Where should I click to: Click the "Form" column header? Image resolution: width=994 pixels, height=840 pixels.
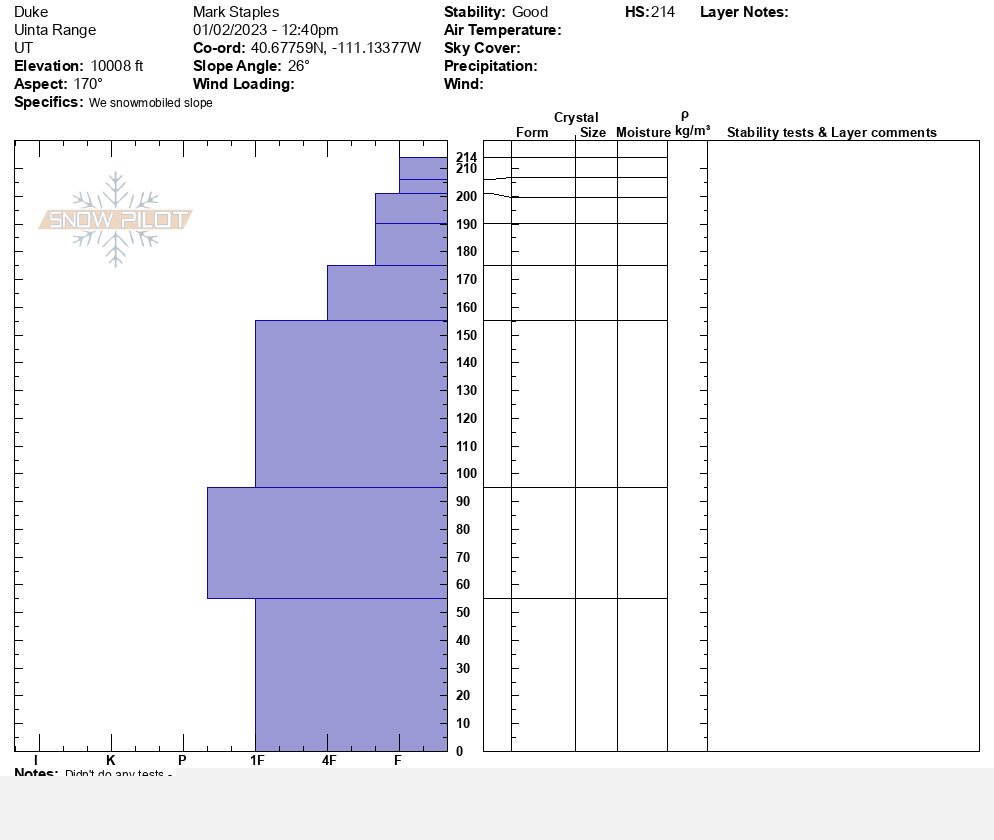532,132
